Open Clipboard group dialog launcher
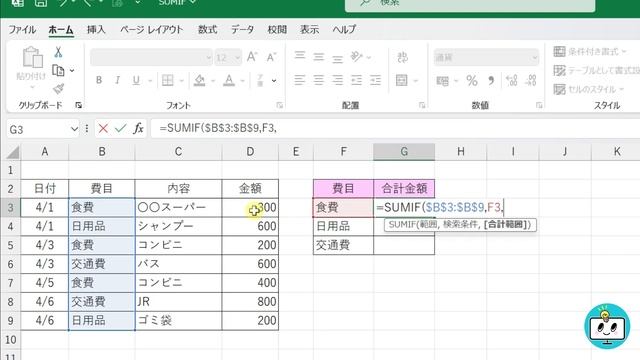 coord(78,105)
